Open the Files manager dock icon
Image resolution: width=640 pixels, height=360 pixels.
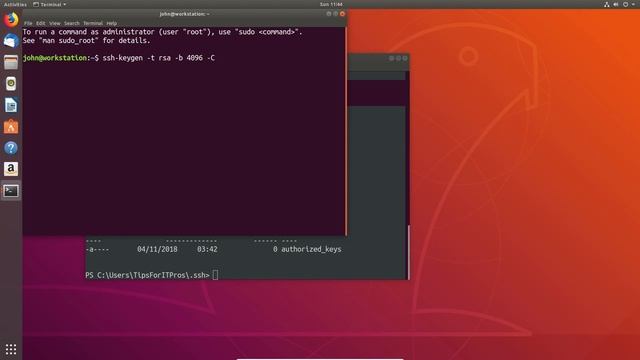click(11, 62)
